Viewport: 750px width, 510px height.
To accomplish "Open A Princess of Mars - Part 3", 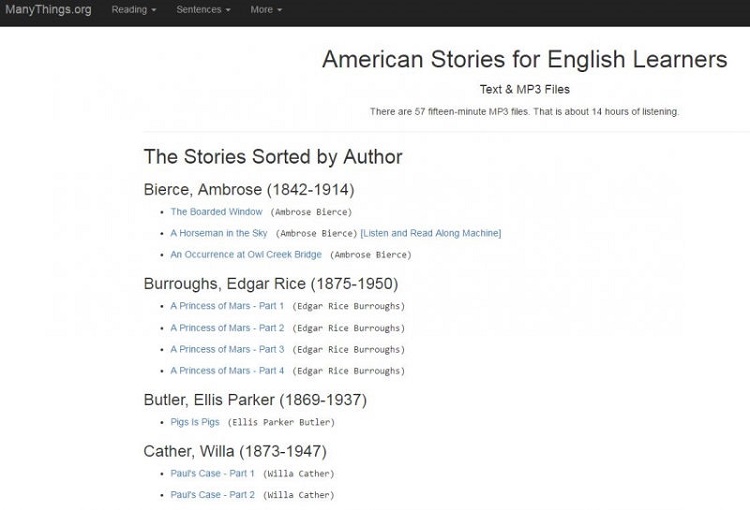I will coord(227,349).
